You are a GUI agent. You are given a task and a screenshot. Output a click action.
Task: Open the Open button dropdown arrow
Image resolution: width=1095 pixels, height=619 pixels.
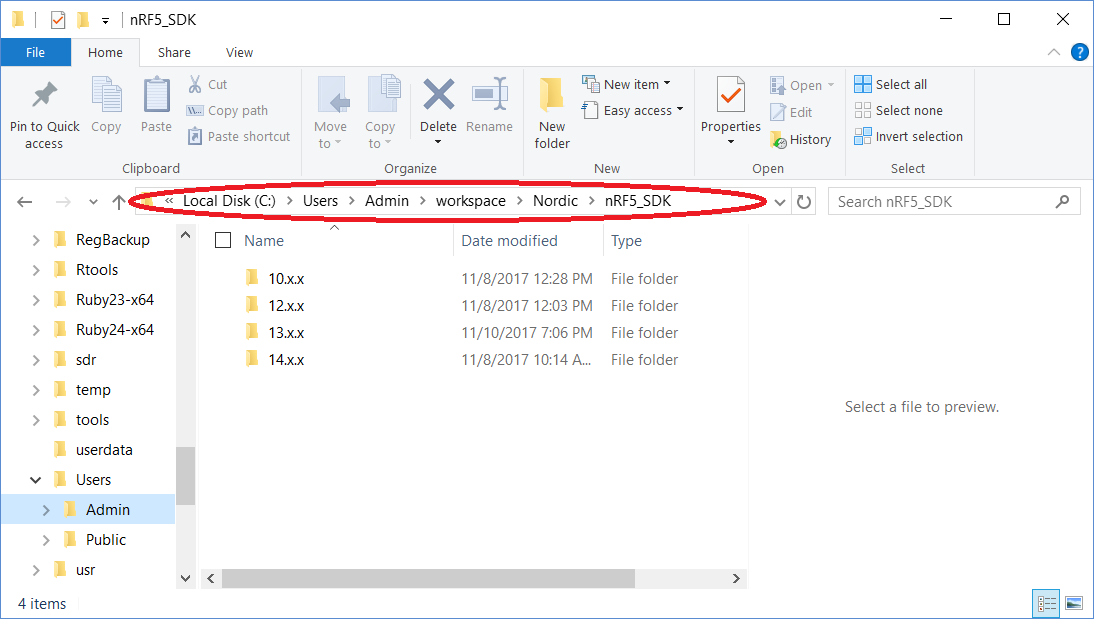pyautogui.click(x=830, y=85)
